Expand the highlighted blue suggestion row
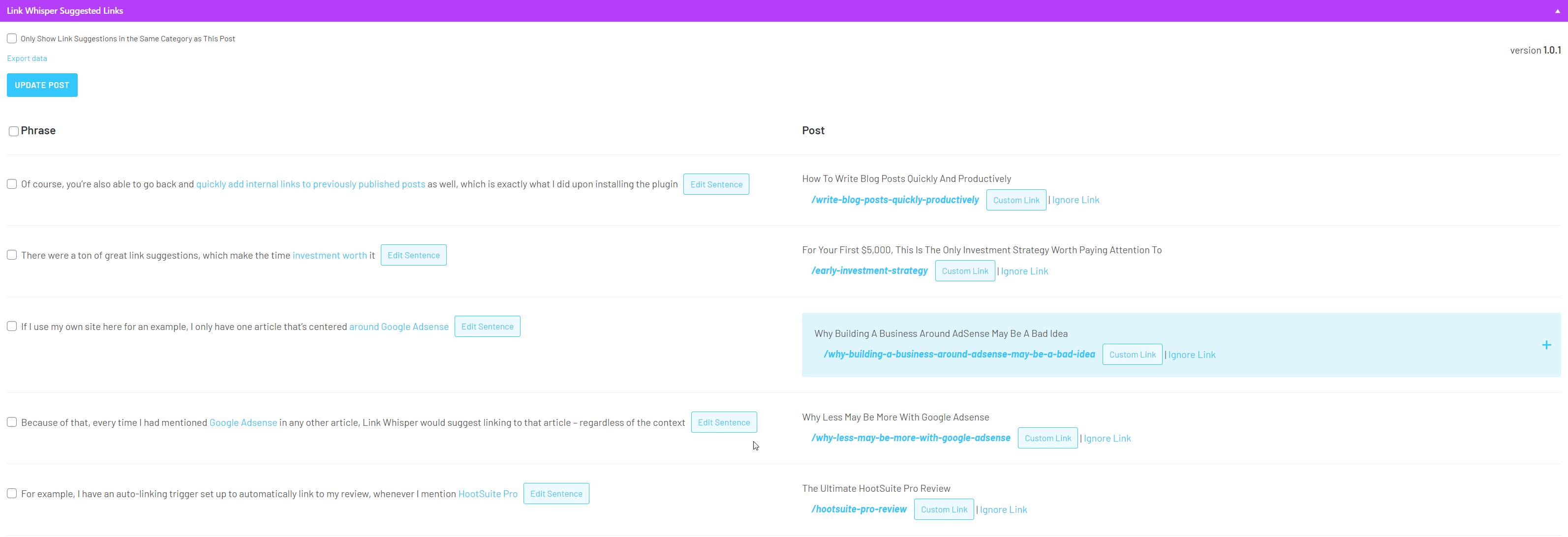The image size is (1568, 537). click(1546, 345)
